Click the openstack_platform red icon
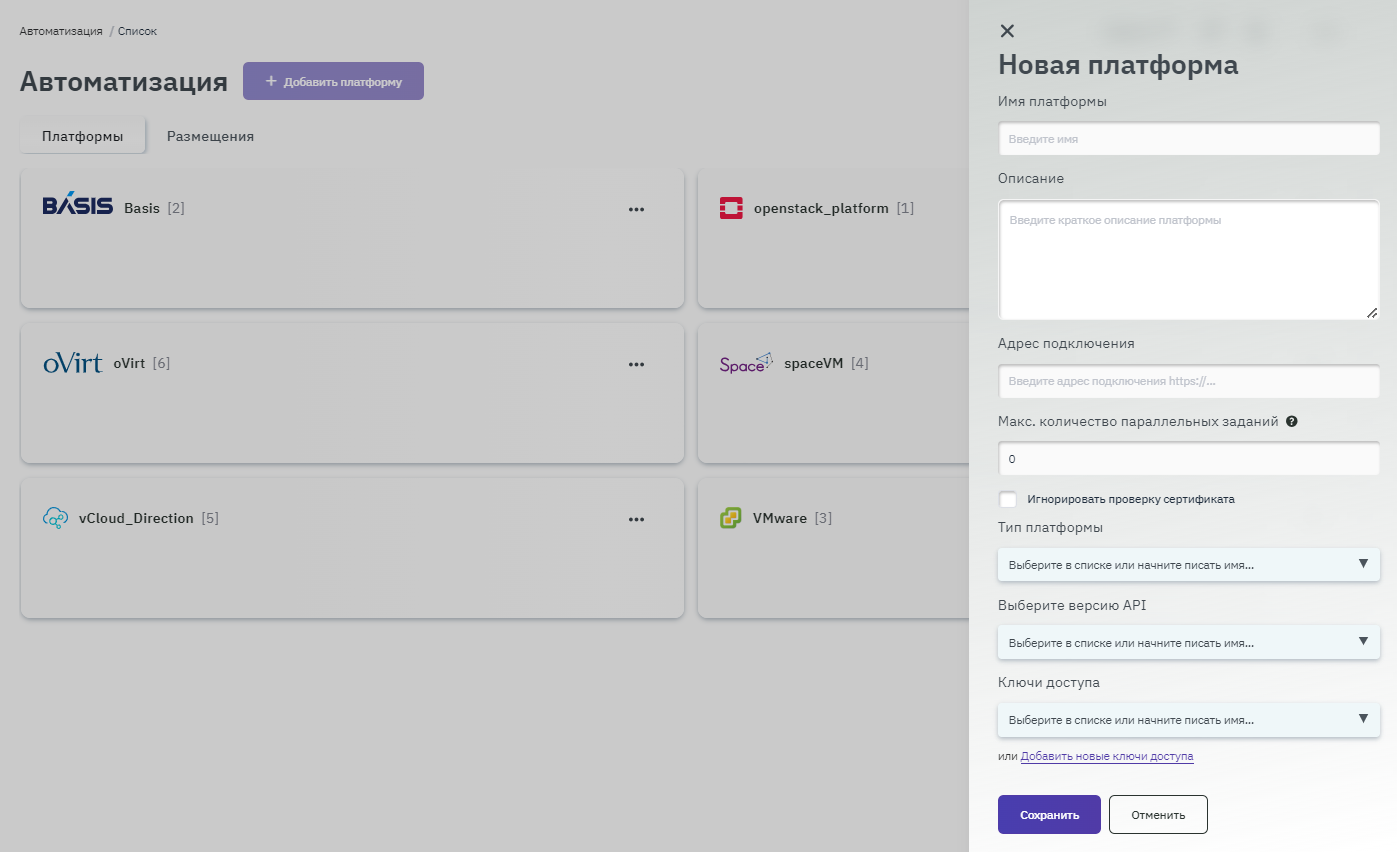1397x852 pixels. pyautogui.click(x=731, y=208)
